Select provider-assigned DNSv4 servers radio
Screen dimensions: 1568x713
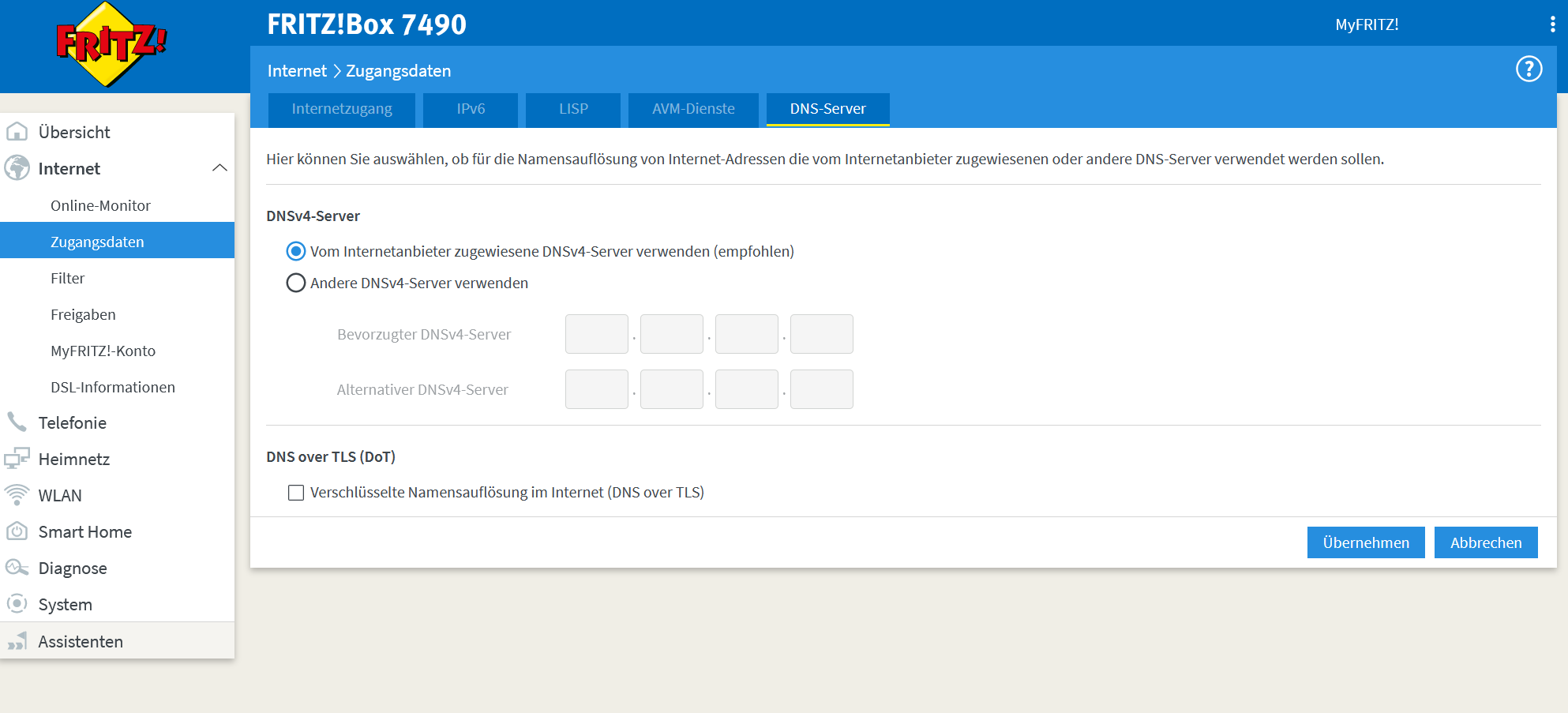click(x=296, y=251)
